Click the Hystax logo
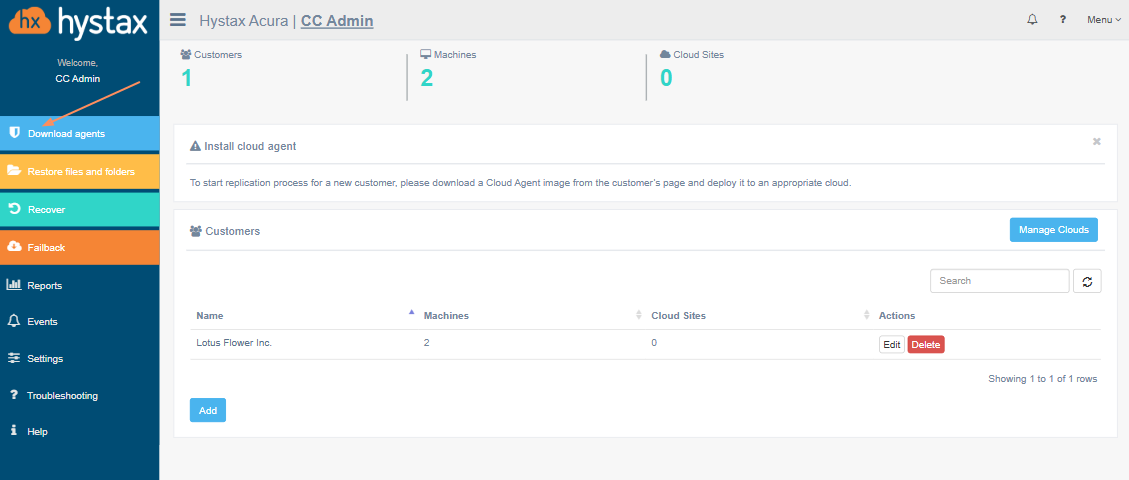The image size is (1129, 480). pyautogui.click(x=78, y=22)
